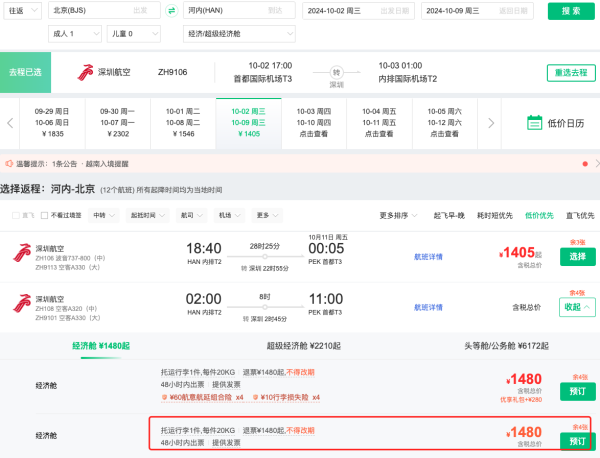Select the 09-29 date tab ¥1835
Screen dimensions: 600x458
(x=52, y=123)
